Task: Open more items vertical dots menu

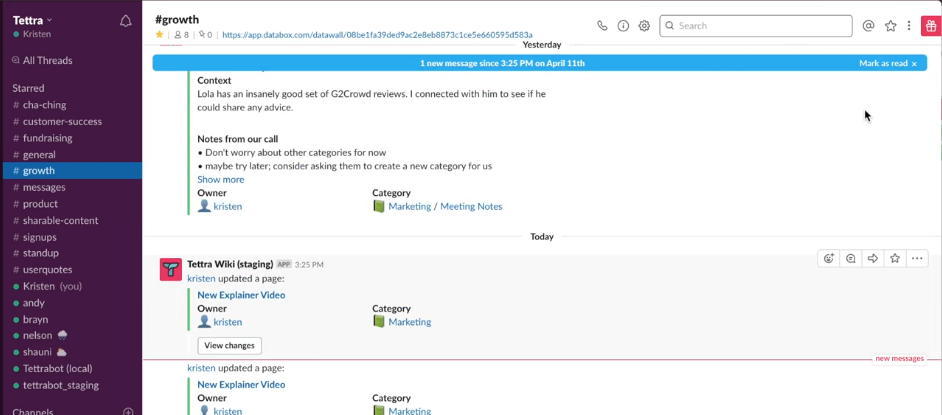Action: tap(909, 26)
